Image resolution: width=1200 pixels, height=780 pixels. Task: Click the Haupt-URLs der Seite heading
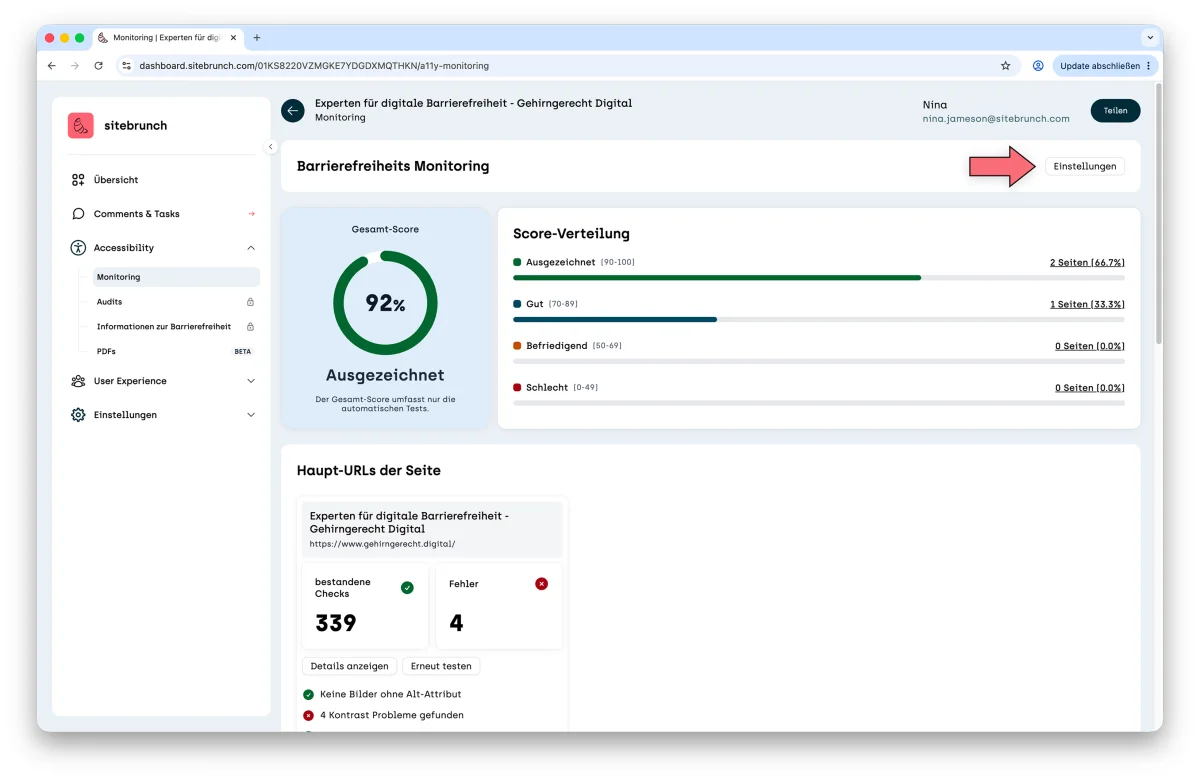(x=369, y=470)
